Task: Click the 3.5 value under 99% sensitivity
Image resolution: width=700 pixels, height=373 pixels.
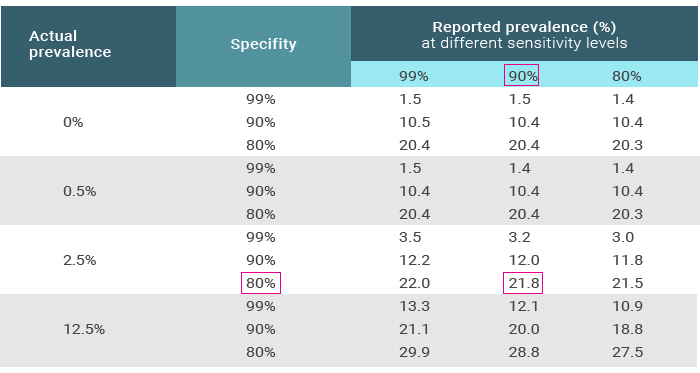Action: coord(410,237)
